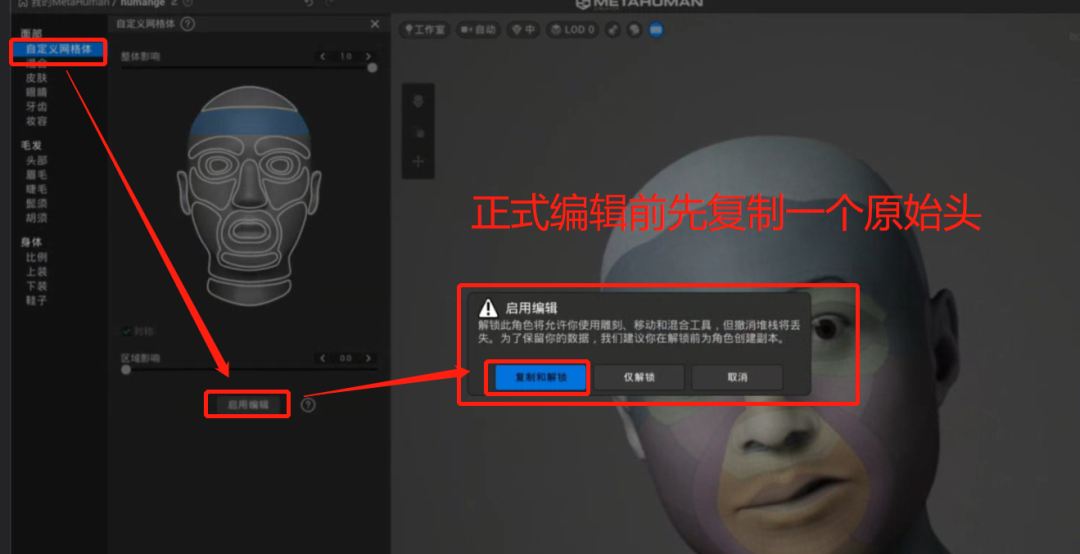Image resolution: width=1080 pixels, height=554 pixels.
Task: Open the 鞋子 (shoes) section
Action: click(37, 300)
